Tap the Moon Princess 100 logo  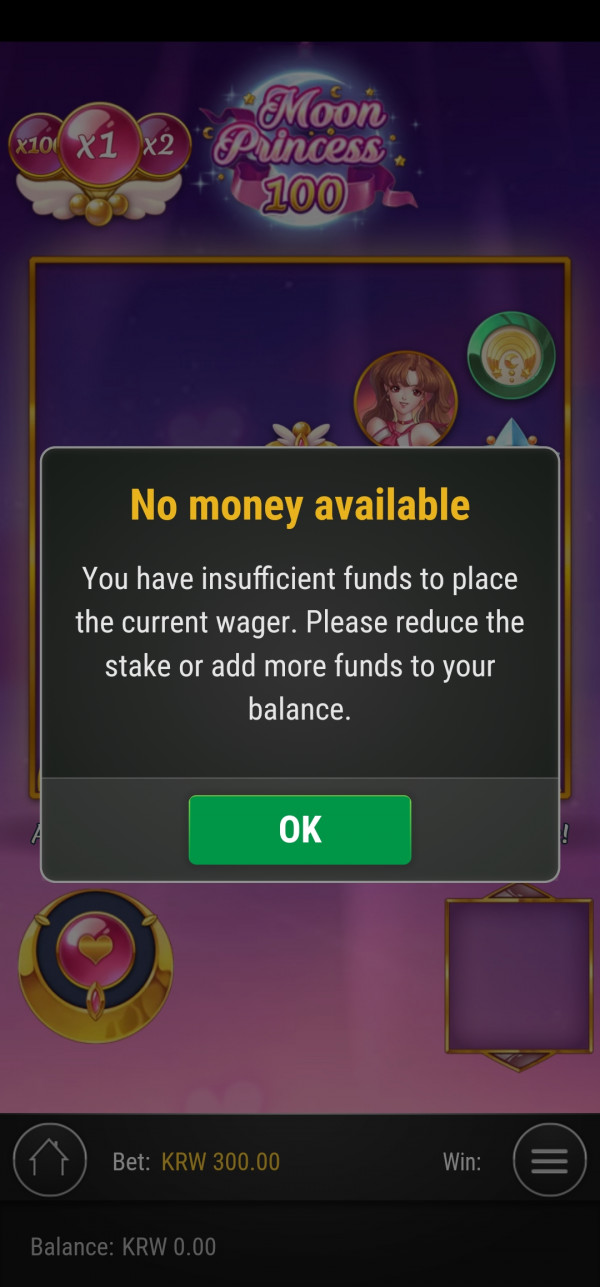pos(305,146)
